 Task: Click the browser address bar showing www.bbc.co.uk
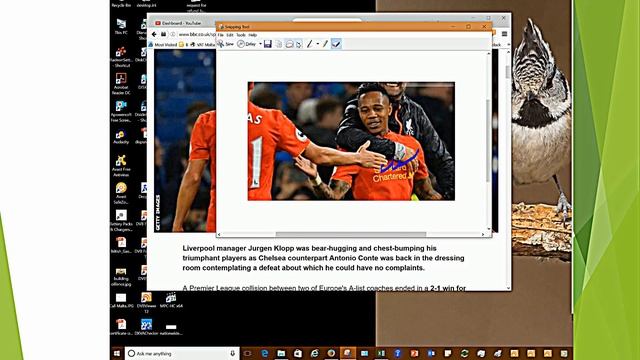pyautogui.click(x=196, y=35)
